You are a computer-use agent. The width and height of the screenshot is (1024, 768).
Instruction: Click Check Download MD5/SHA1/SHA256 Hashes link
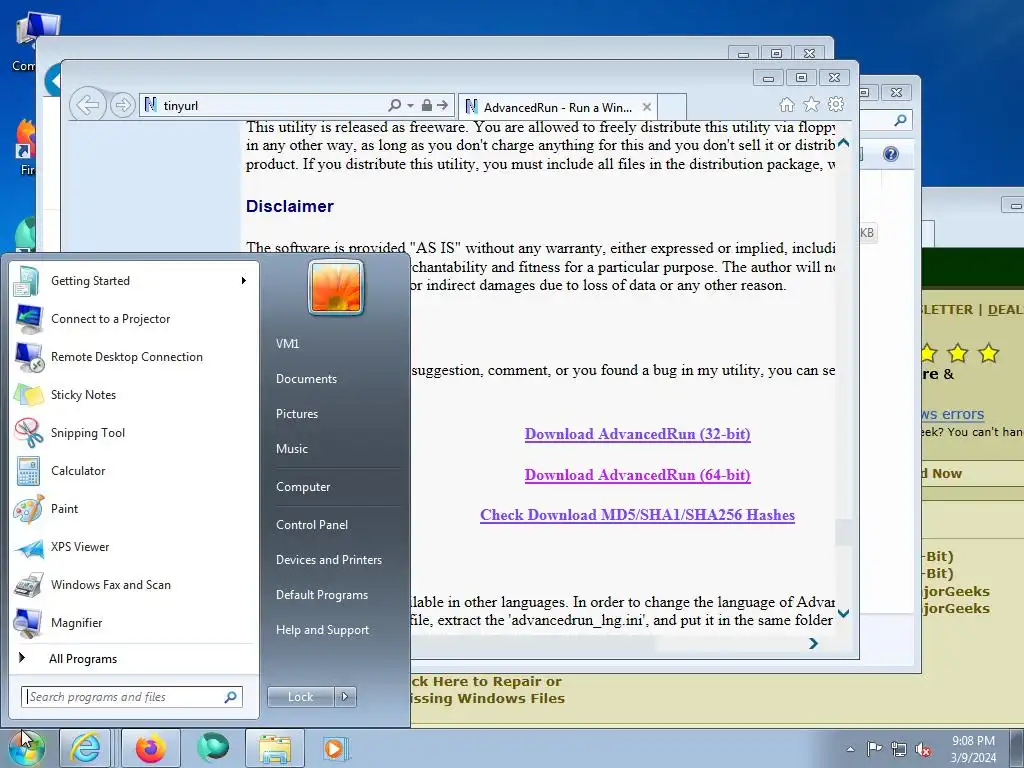pyautogui.click(x=637, y=515)
